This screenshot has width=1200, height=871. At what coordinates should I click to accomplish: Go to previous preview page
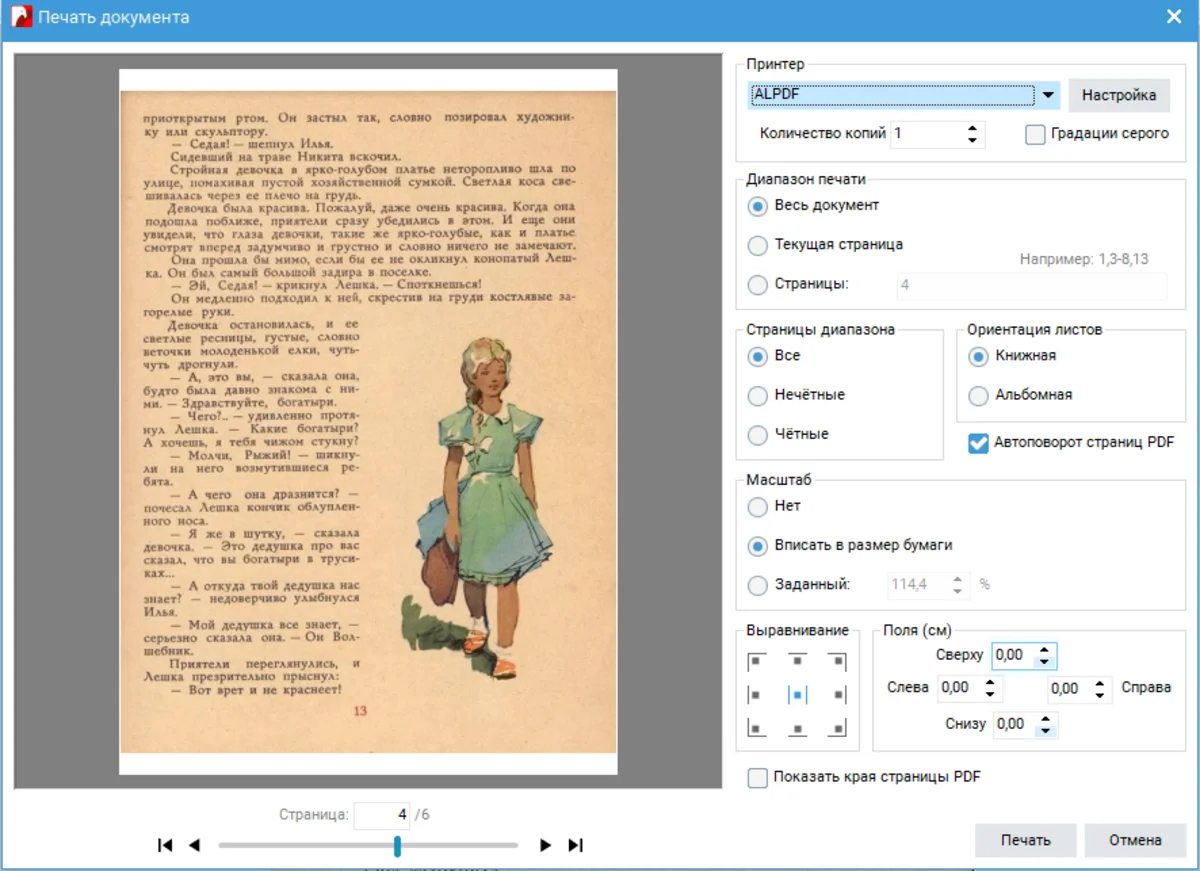pyautogui.click(x=194, y=845)
